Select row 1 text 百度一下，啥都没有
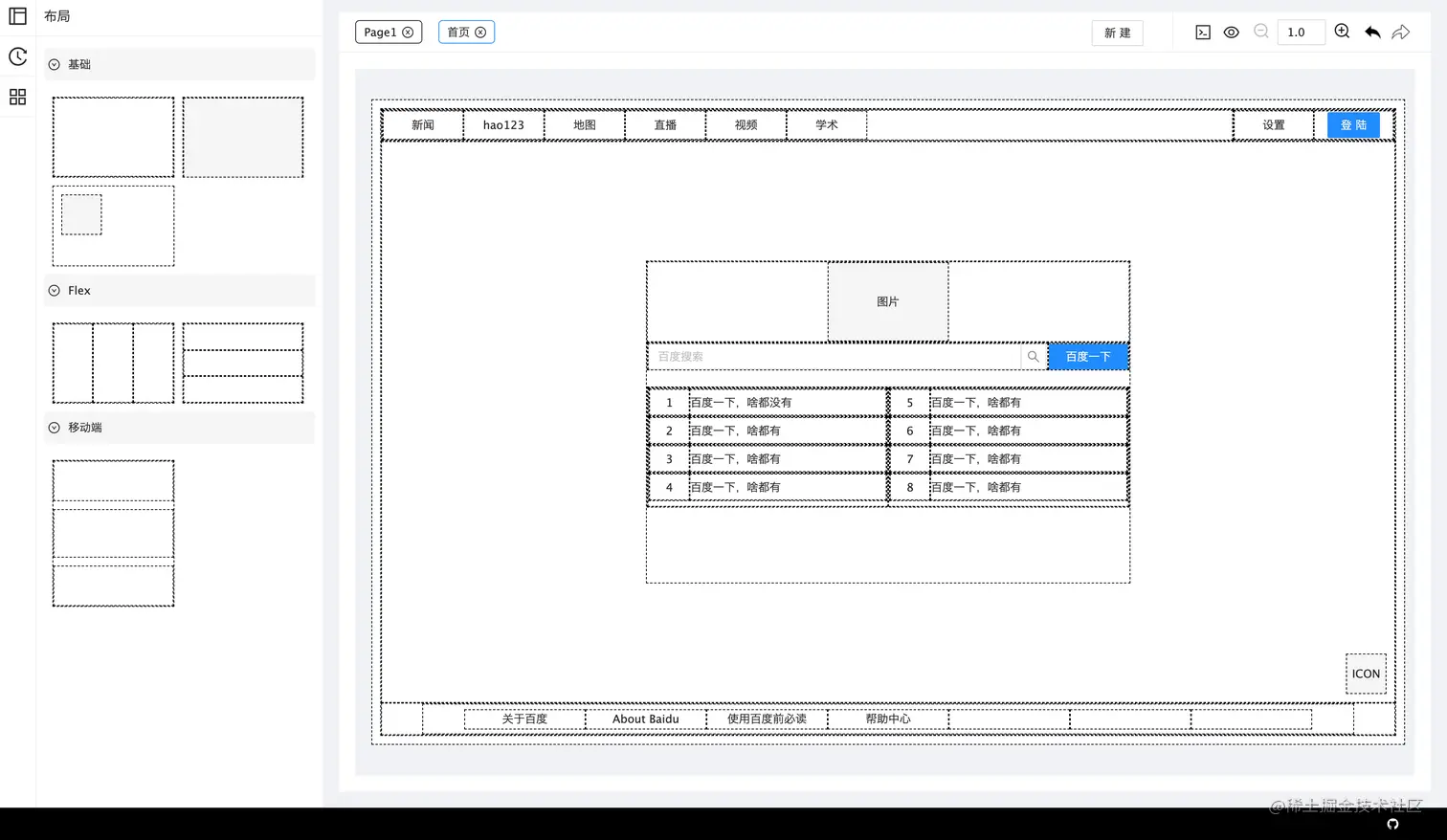1447x840 pixels. coord(741,403)
